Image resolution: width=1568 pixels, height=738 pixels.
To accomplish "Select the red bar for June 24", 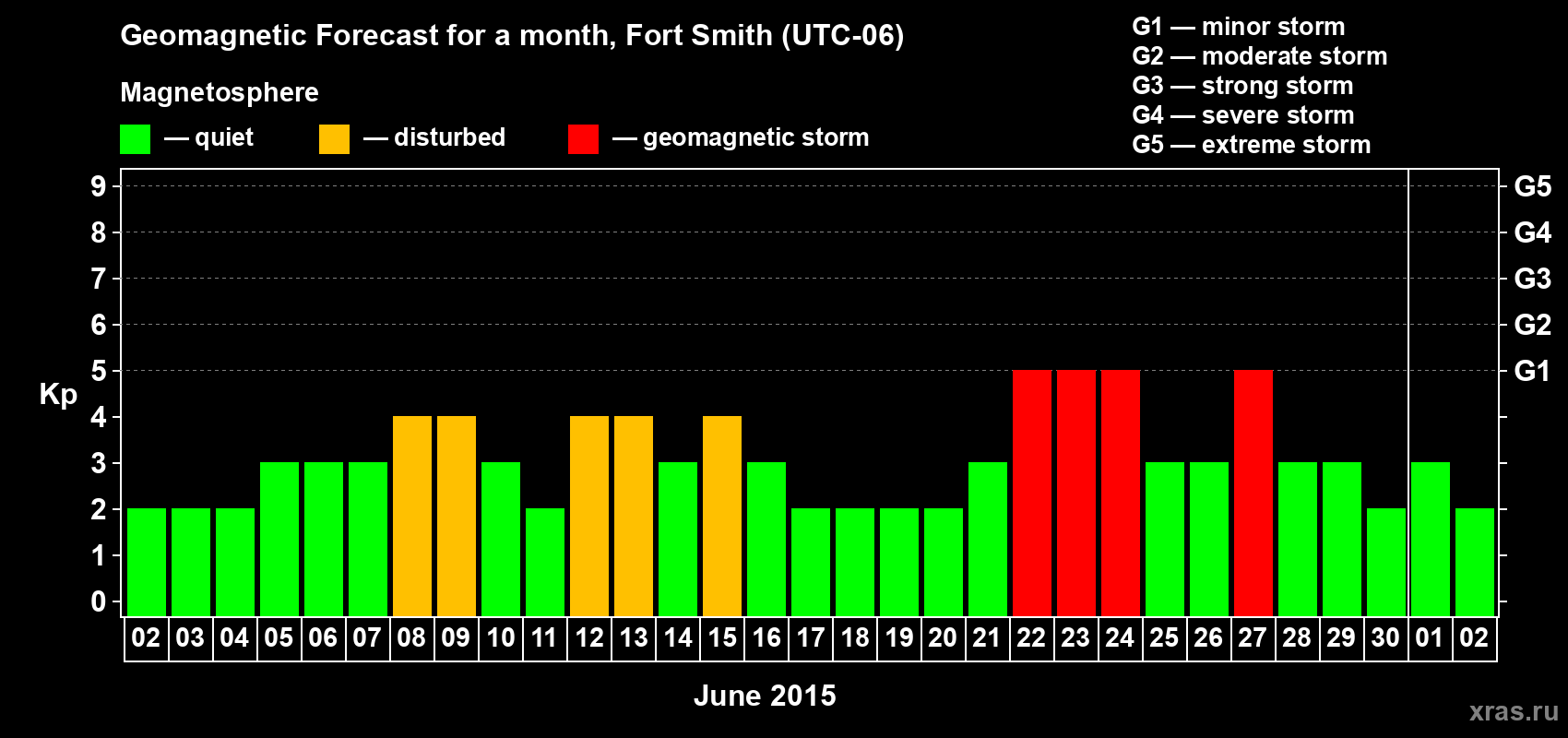I will 1121,493.
